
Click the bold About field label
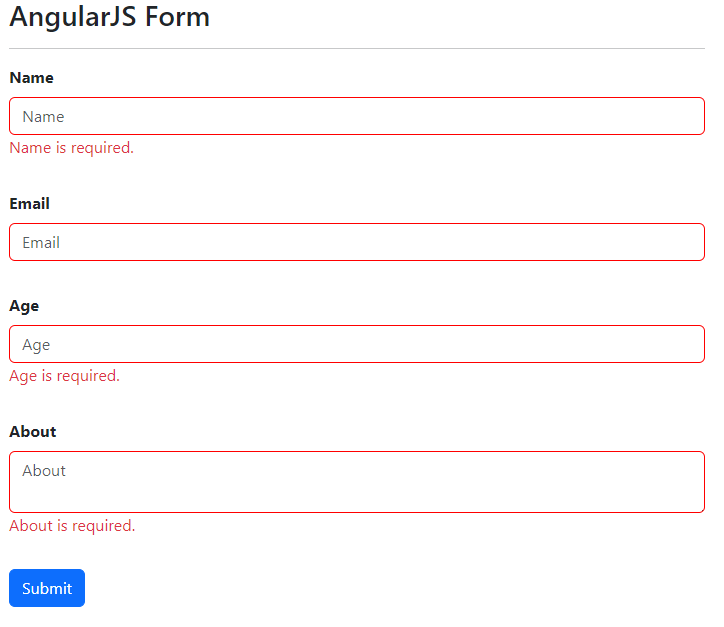[32, 432]
